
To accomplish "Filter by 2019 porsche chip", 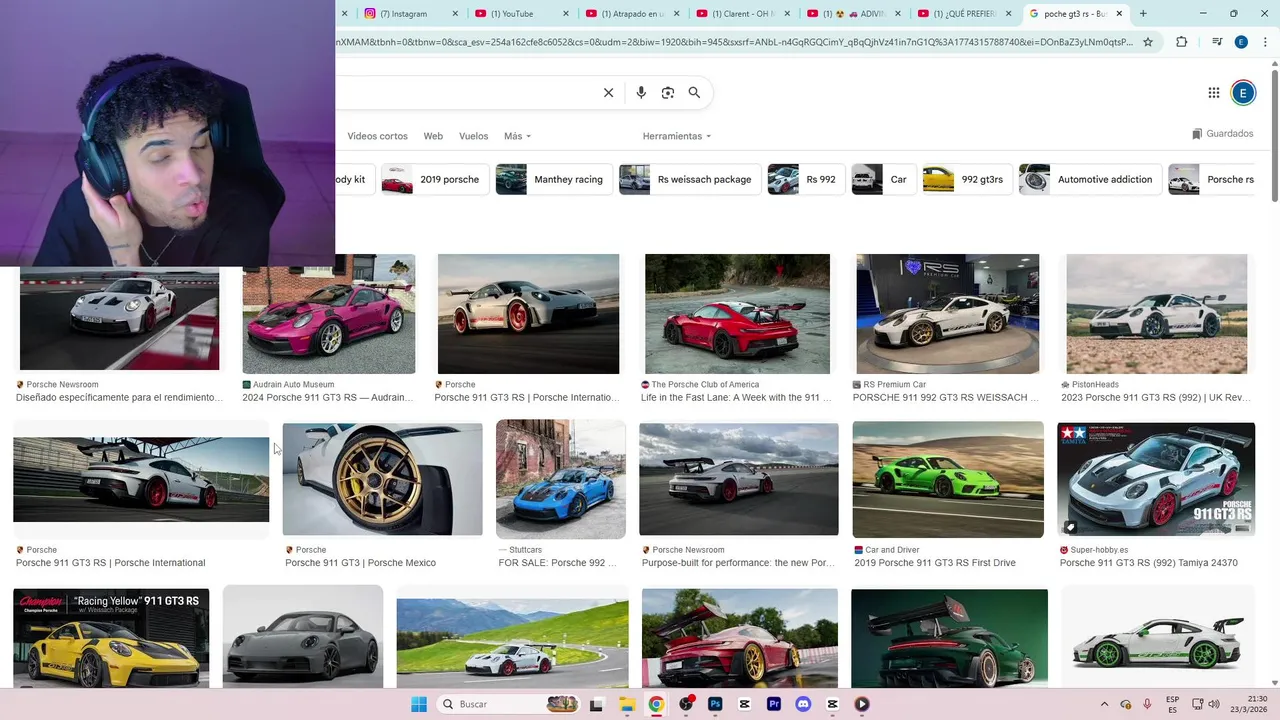I will pyautogui.click(x=435, y=180).
